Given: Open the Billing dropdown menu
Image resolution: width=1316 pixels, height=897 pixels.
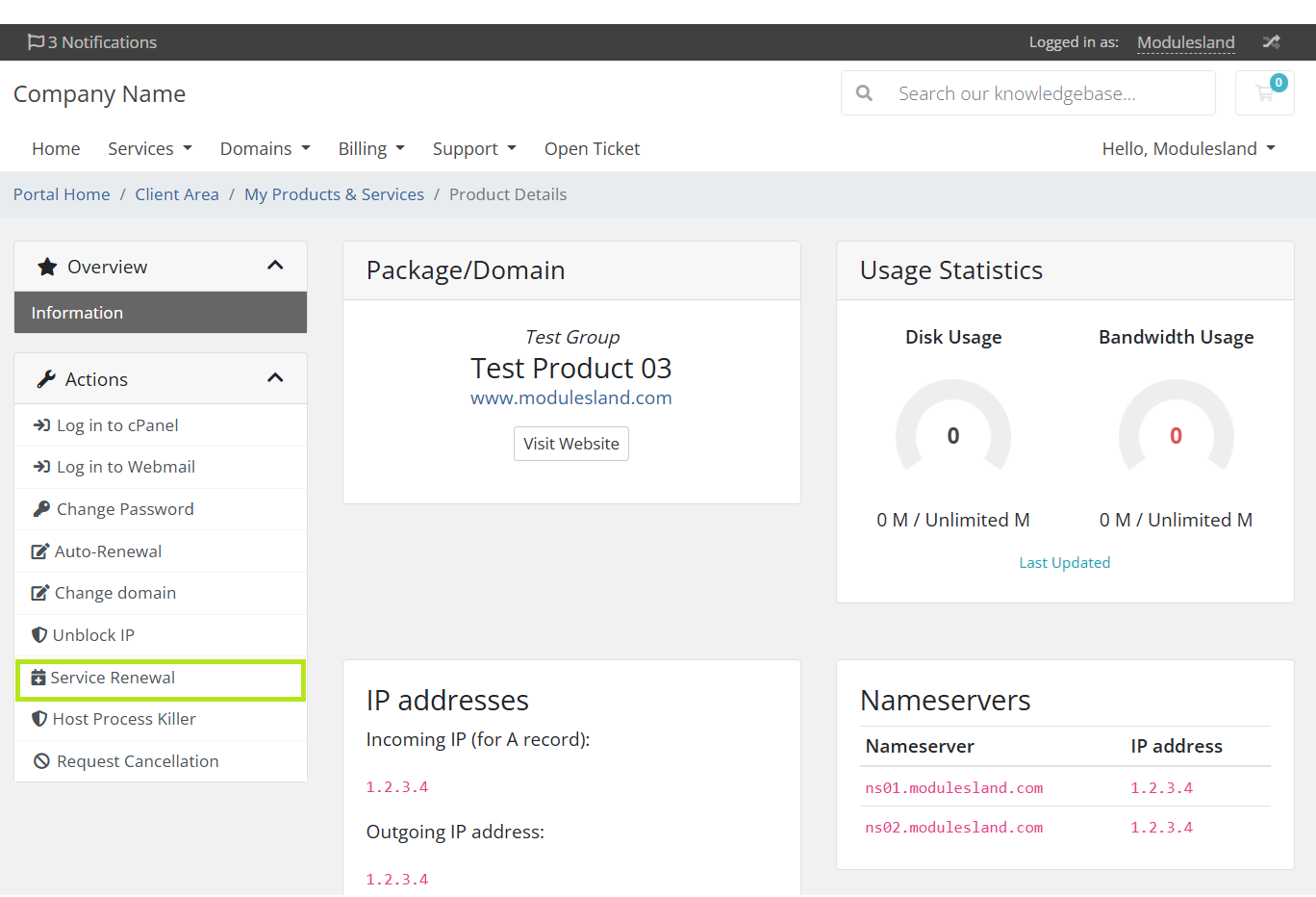Looking at the screenshot, I should point(371,148).
